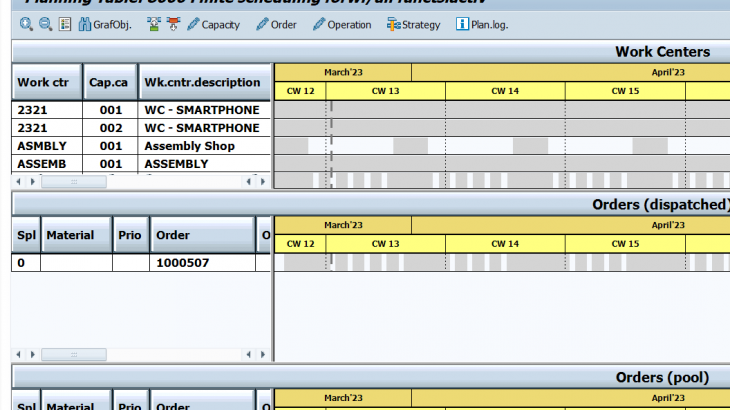Click CW 14 in Orders (dispatched) timeline

(x=505, y=243)
